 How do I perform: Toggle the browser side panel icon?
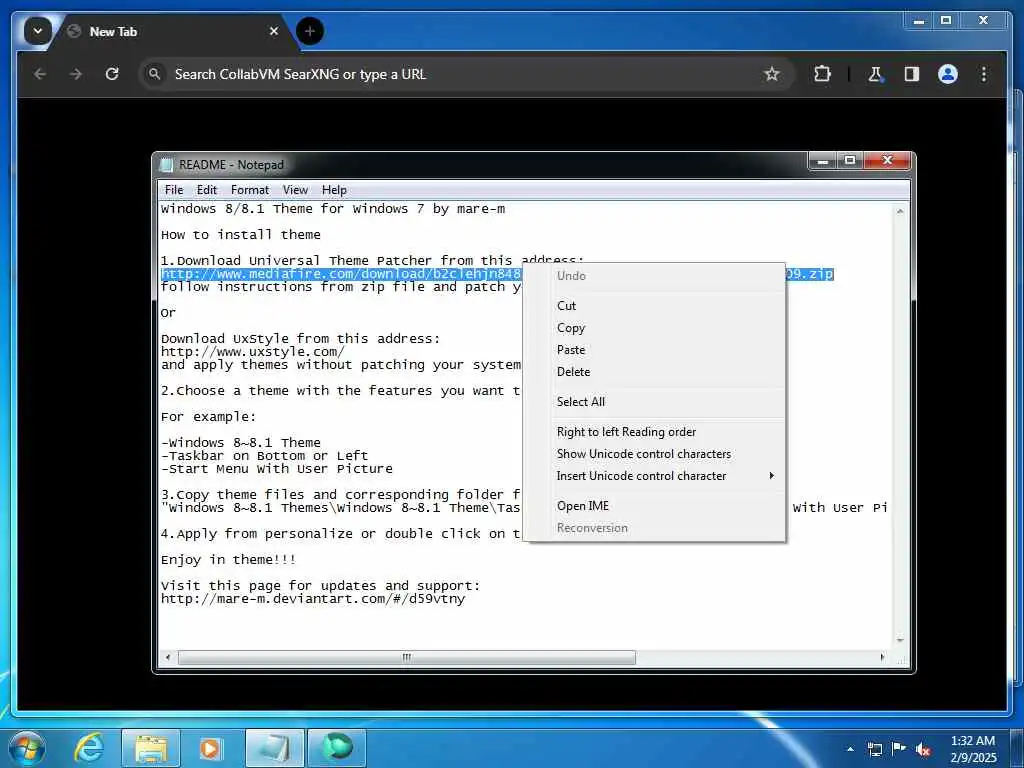912,74
